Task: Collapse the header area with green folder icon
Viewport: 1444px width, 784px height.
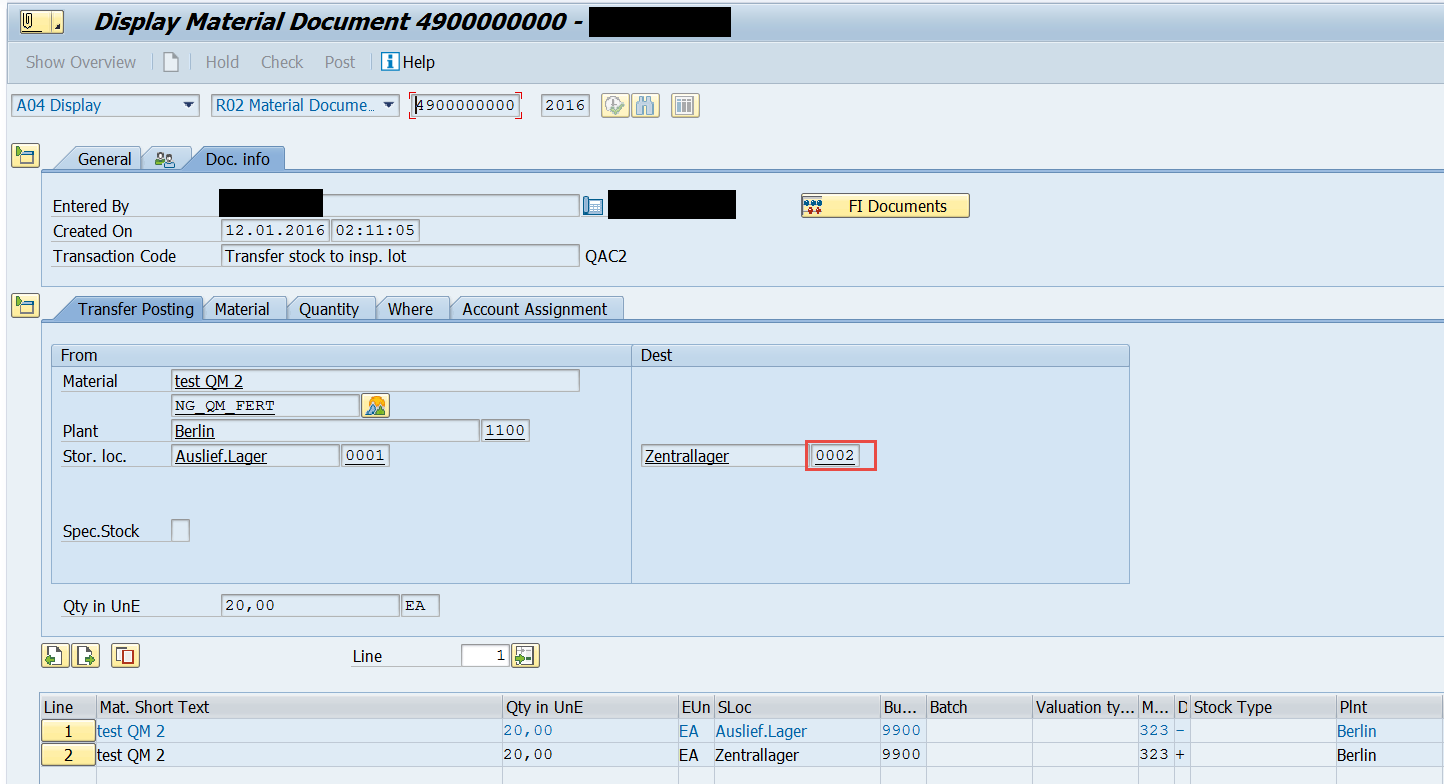Action: 25,156
